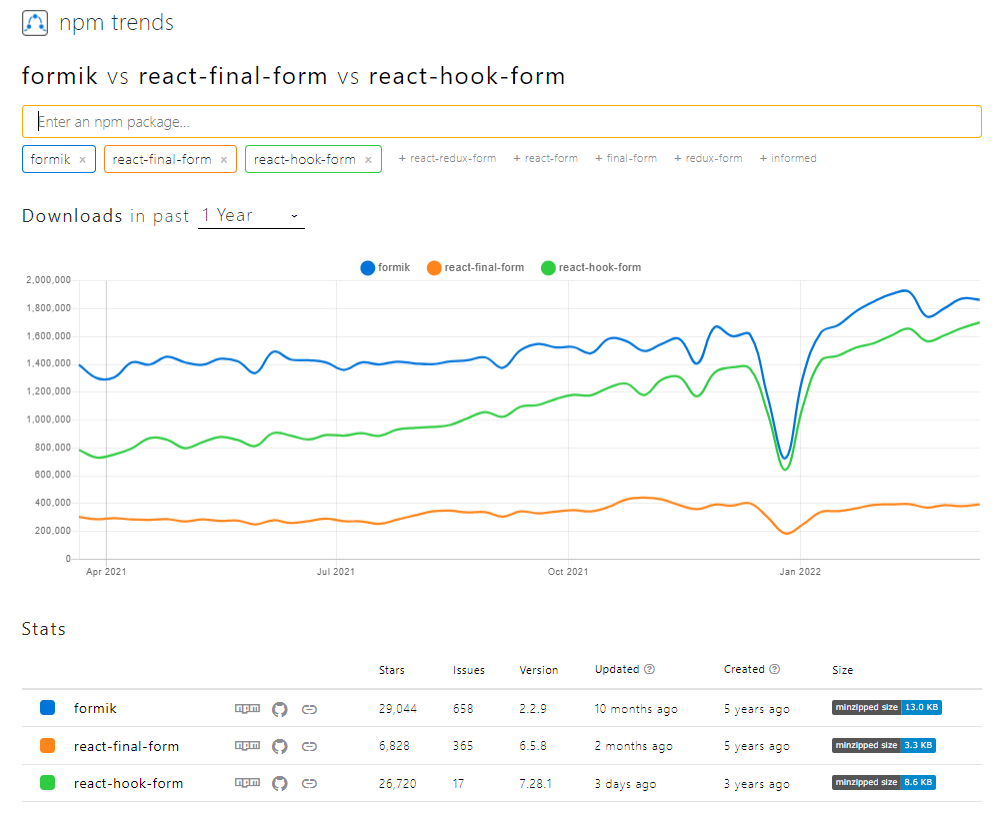Click formik's homepage link icon
1008x818 pixels.
coord(309,708)
